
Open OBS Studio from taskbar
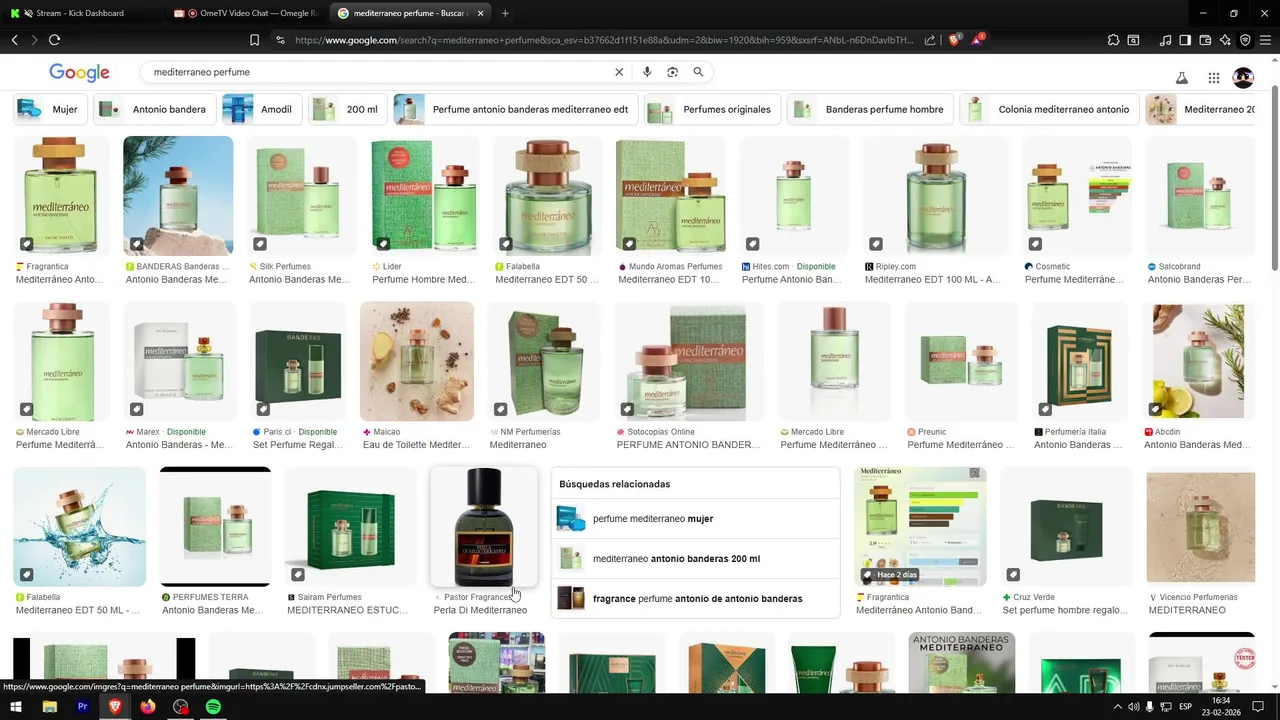pyautogui.click(x=180, y=706)
